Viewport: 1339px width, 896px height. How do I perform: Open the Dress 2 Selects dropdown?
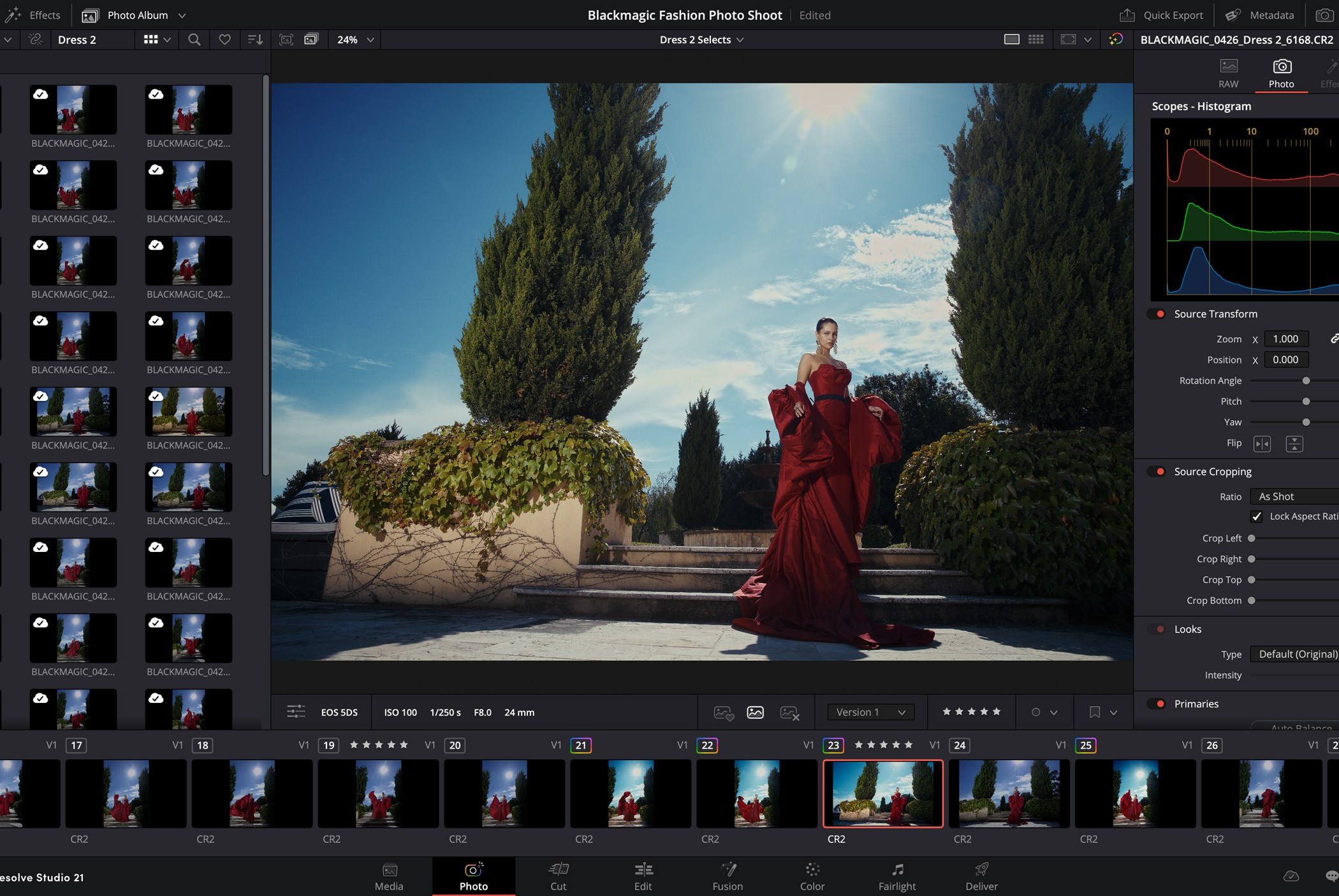pyautogui.click(x=701, y=40)
